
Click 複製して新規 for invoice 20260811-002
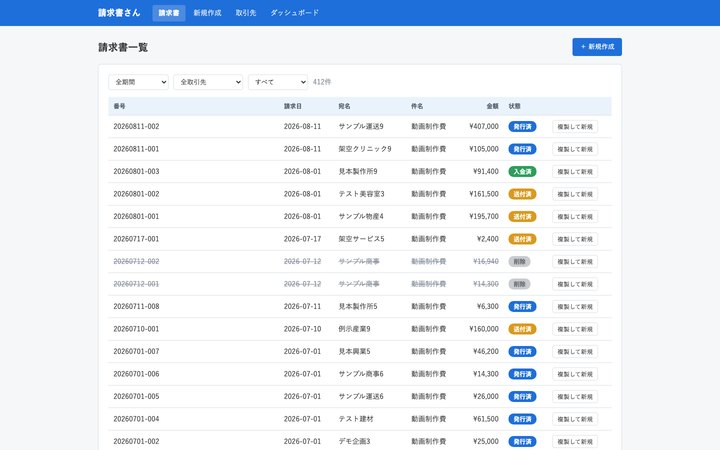pos(575,127)
